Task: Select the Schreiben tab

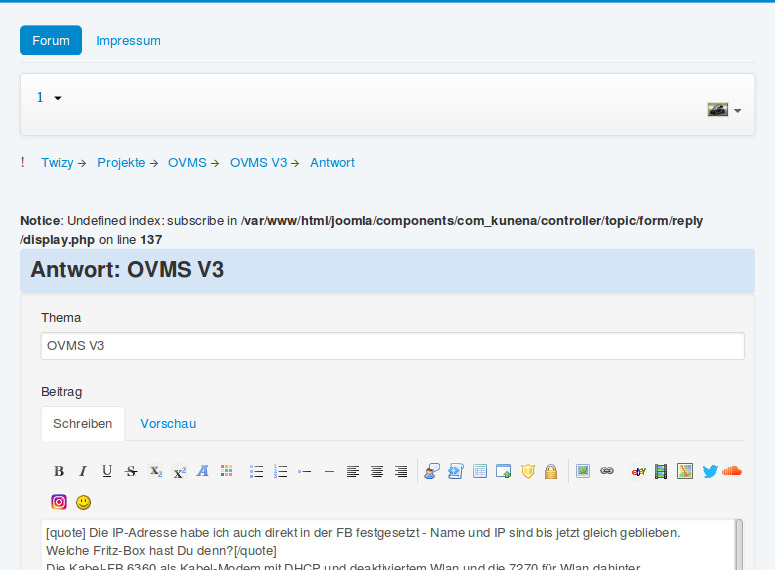Action: click(x=83, y=423)
